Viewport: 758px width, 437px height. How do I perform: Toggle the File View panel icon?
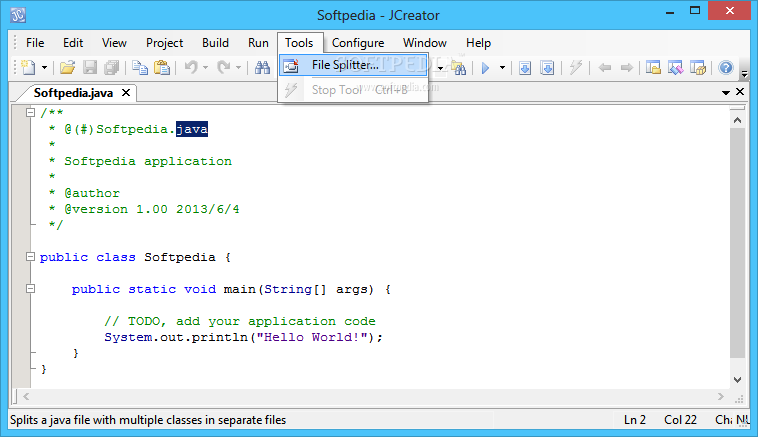point(654,68)
